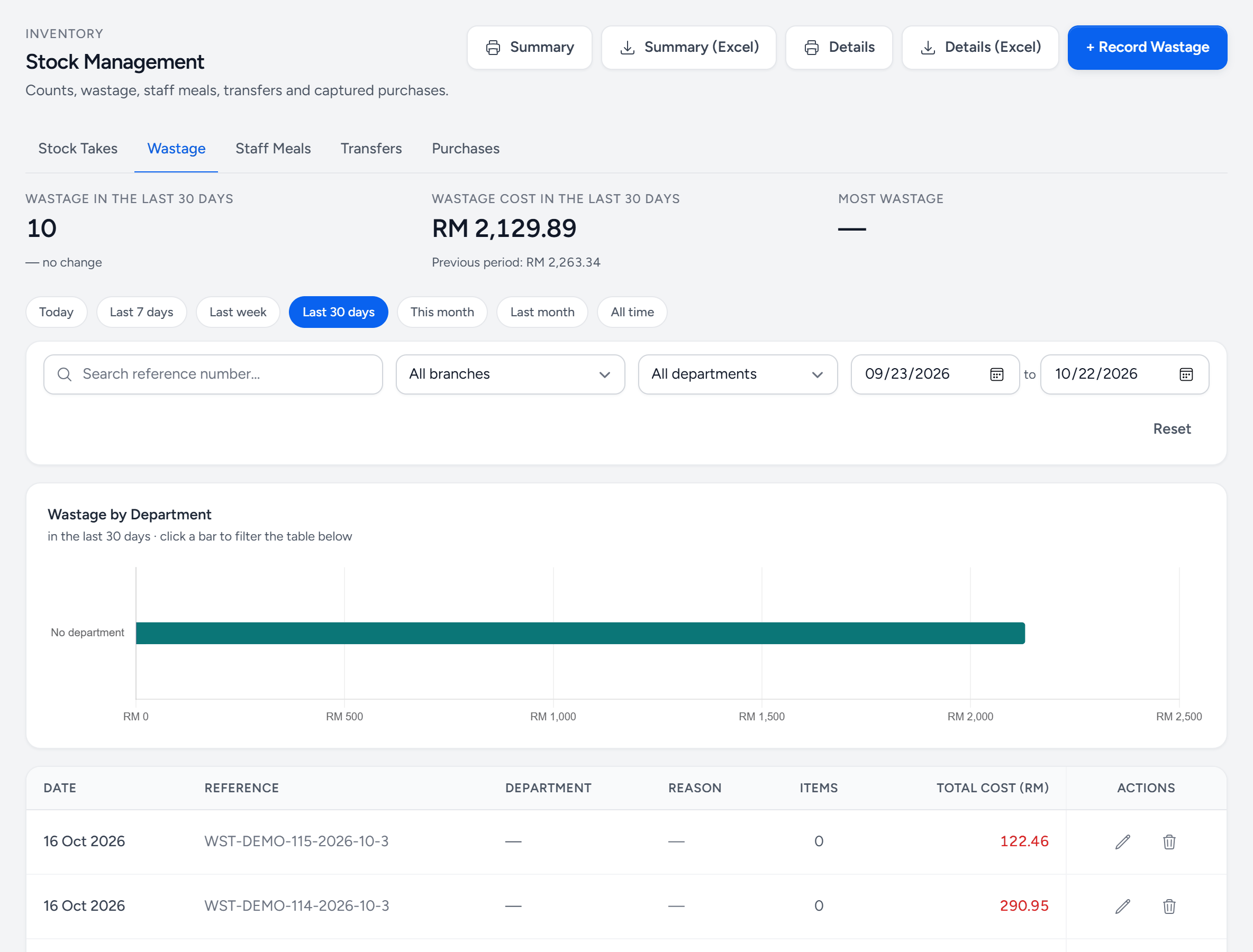The width and height of the screenshot is (1253, 952).
Task: Edit wastage WST-DEMO-115-2026-10-3 pencil icon
Action: point(1123,842)
